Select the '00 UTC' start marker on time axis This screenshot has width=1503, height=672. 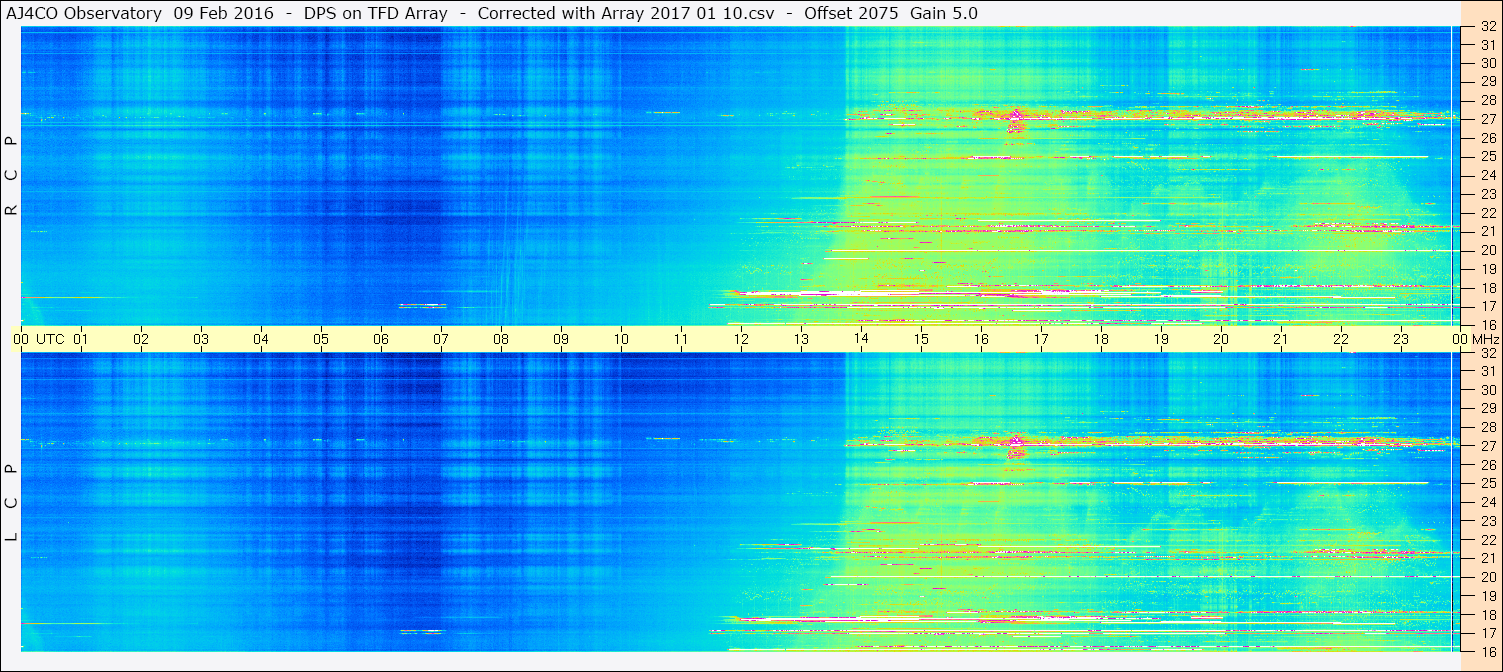click(39, 339)
